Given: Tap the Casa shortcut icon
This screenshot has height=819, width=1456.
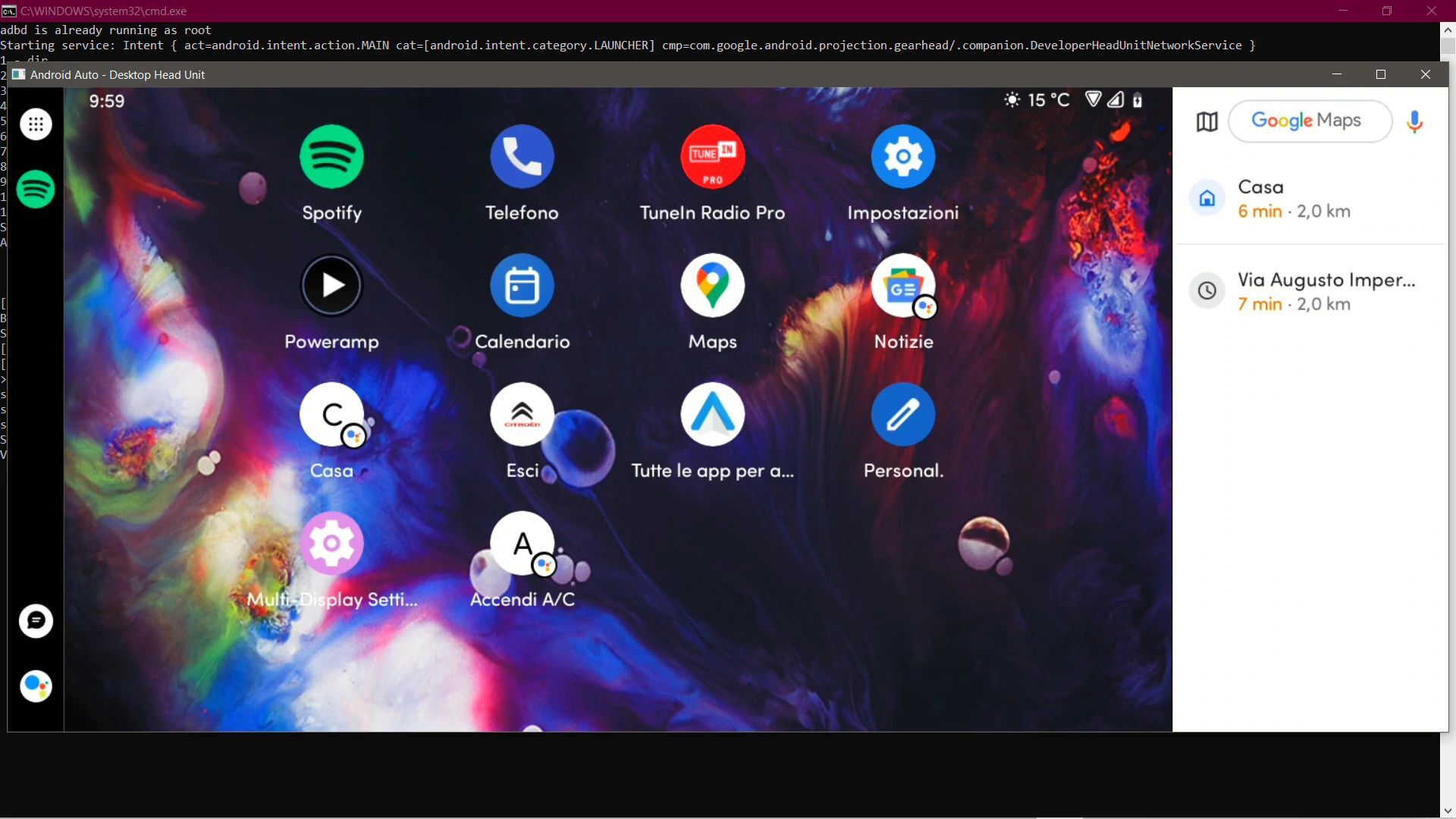Looking at the screenshot, I should tap(331, 414).
